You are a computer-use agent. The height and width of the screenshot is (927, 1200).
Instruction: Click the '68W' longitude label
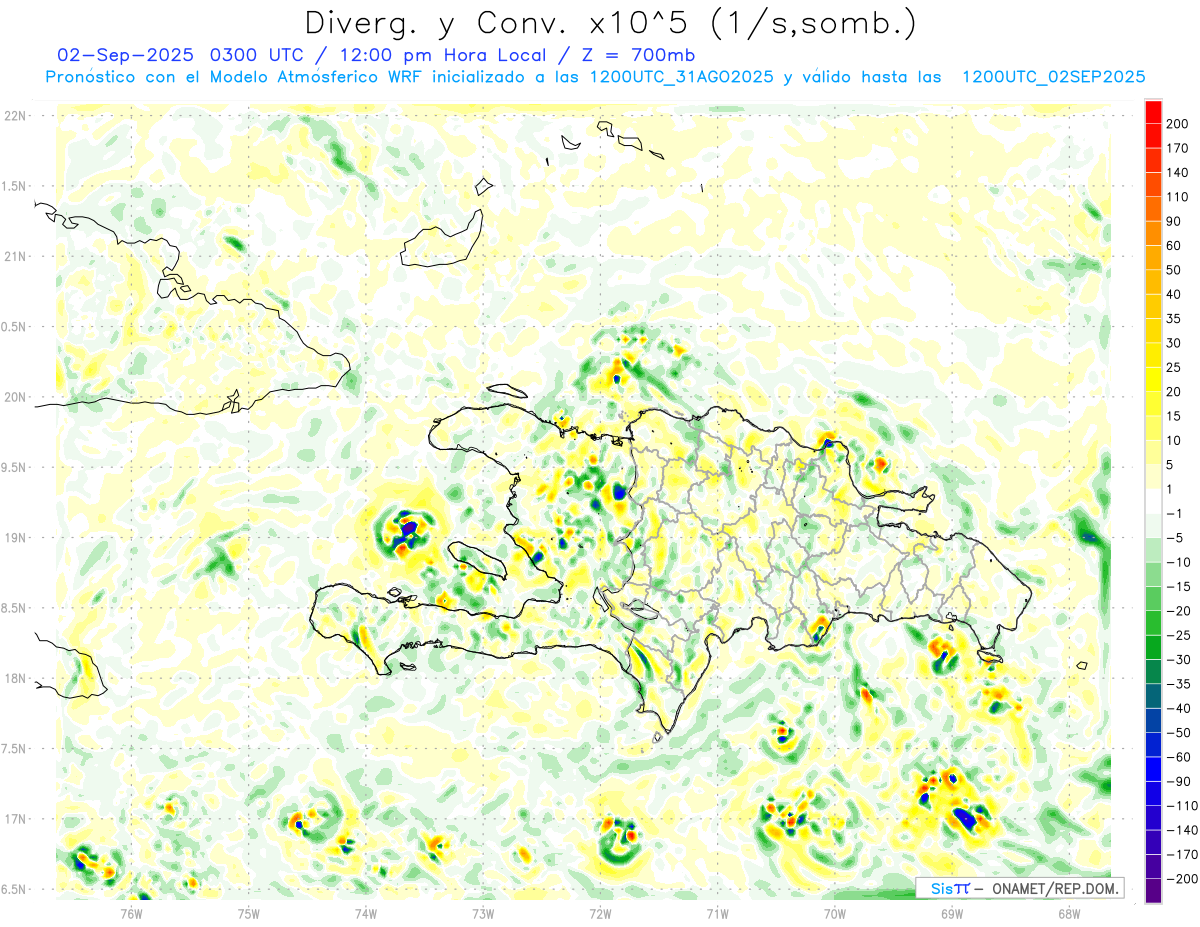(1069, 912)
